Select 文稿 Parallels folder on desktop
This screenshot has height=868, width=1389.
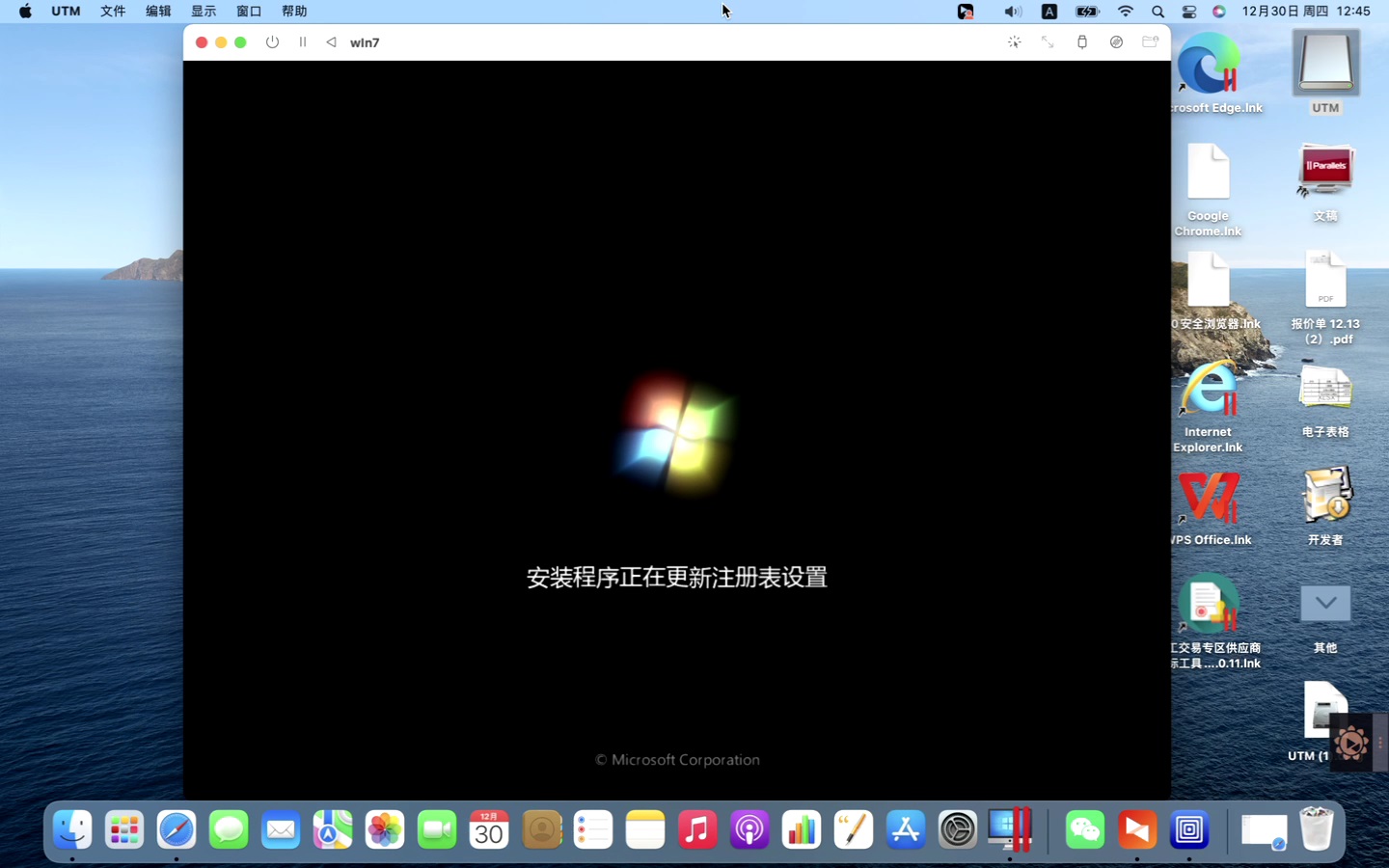pos(1325,172)
